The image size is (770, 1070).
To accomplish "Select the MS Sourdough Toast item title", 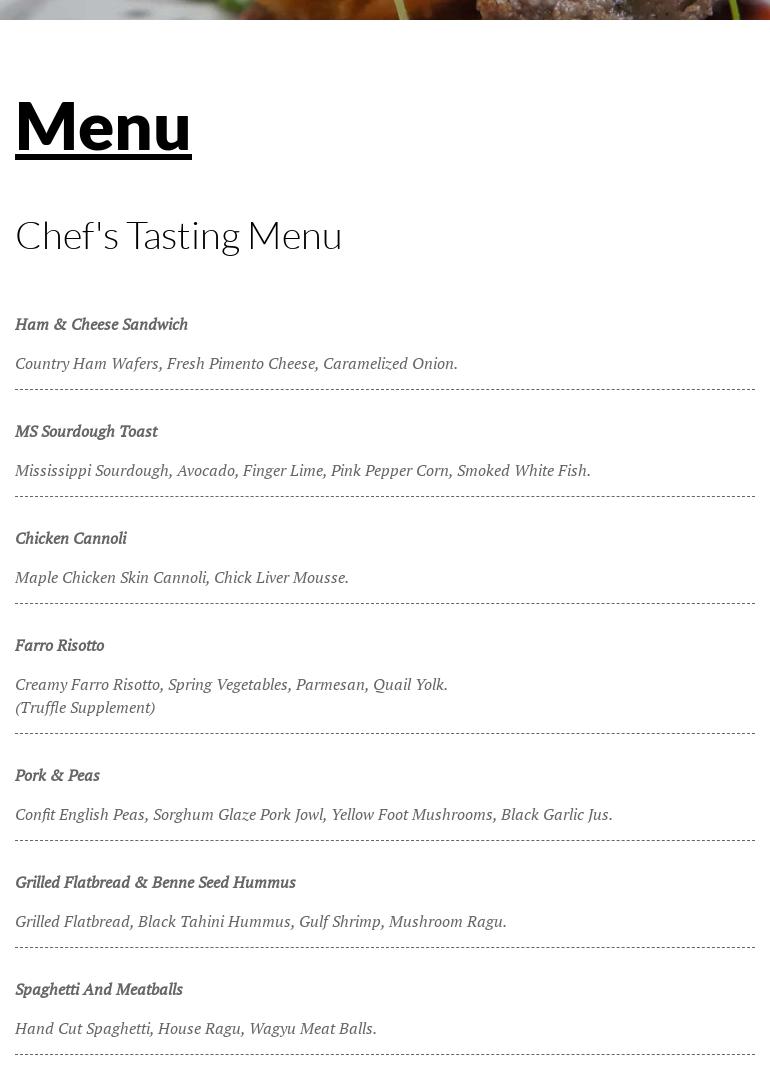I will (86, 431).
